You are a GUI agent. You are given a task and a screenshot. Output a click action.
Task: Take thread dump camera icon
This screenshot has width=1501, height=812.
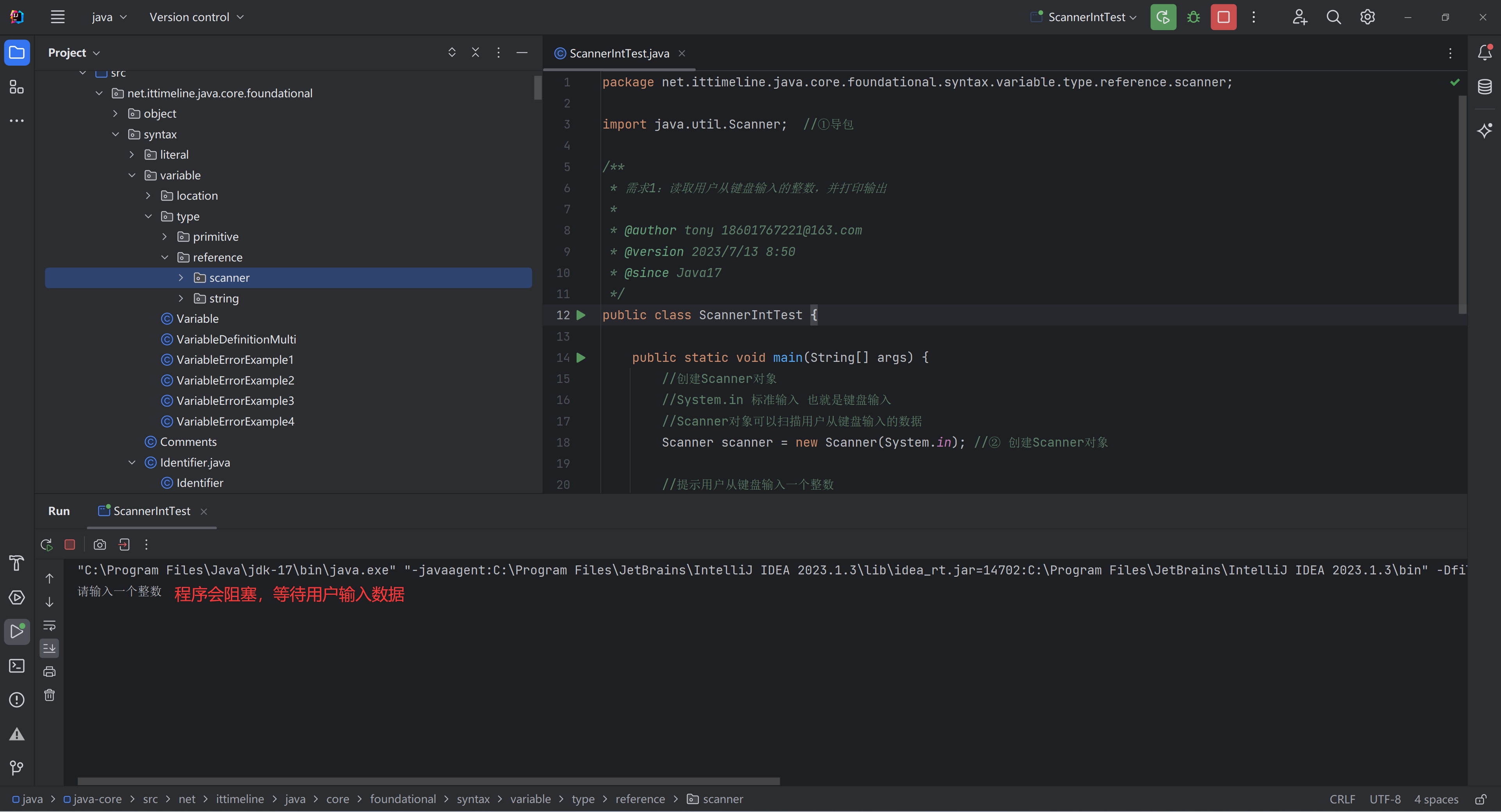100,545
